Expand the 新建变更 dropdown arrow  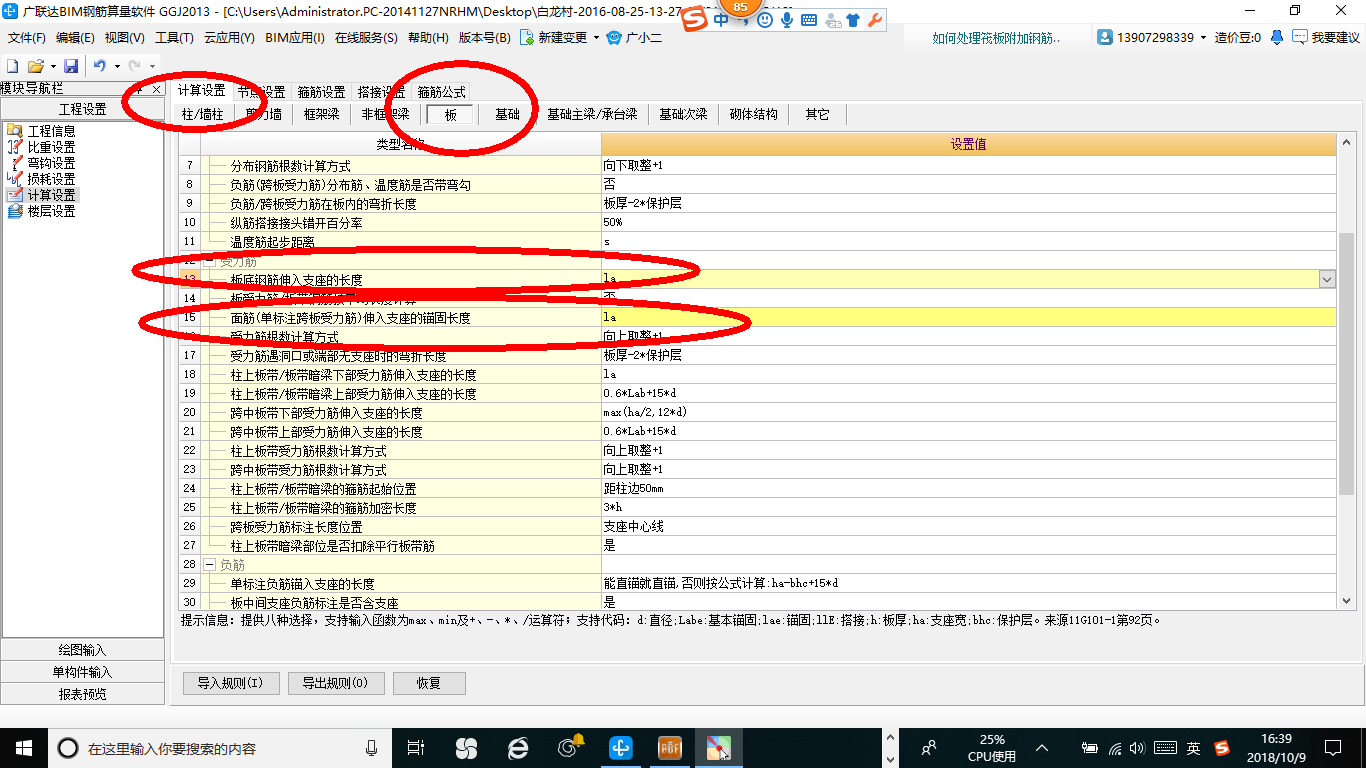click(597, 38)
